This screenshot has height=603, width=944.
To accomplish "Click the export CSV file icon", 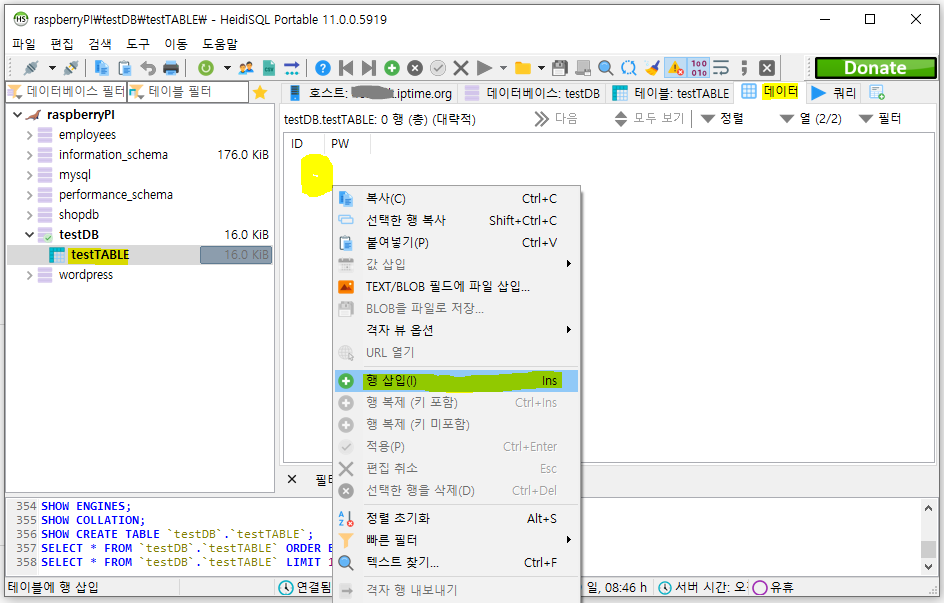I will (269, 68).
